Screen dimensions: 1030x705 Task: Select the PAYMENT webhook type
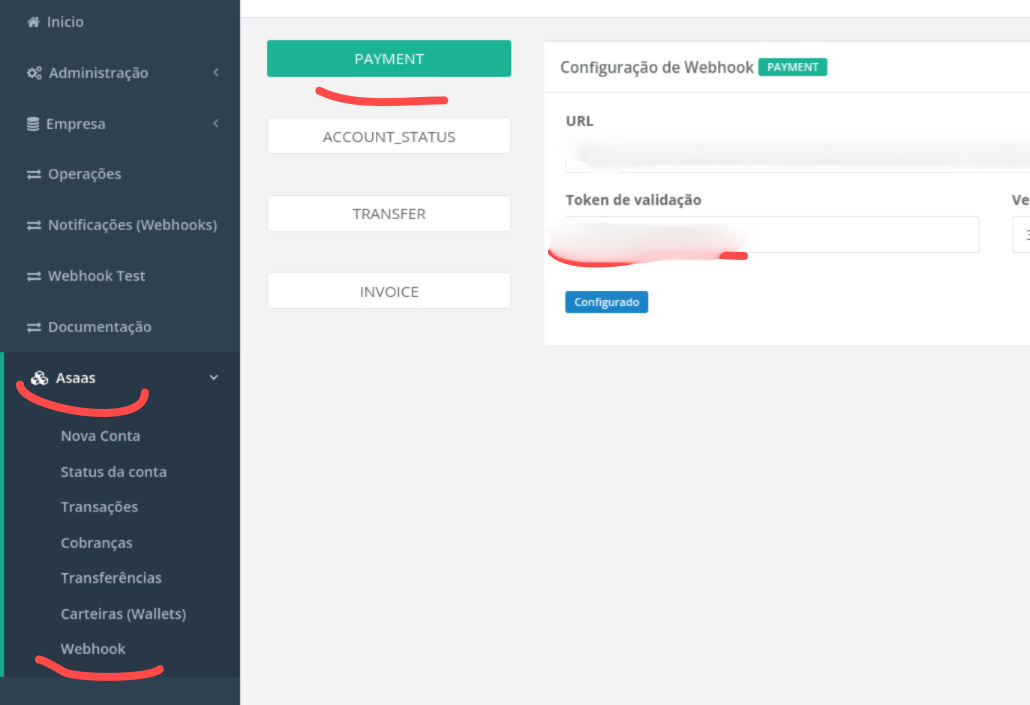point(388,59)
